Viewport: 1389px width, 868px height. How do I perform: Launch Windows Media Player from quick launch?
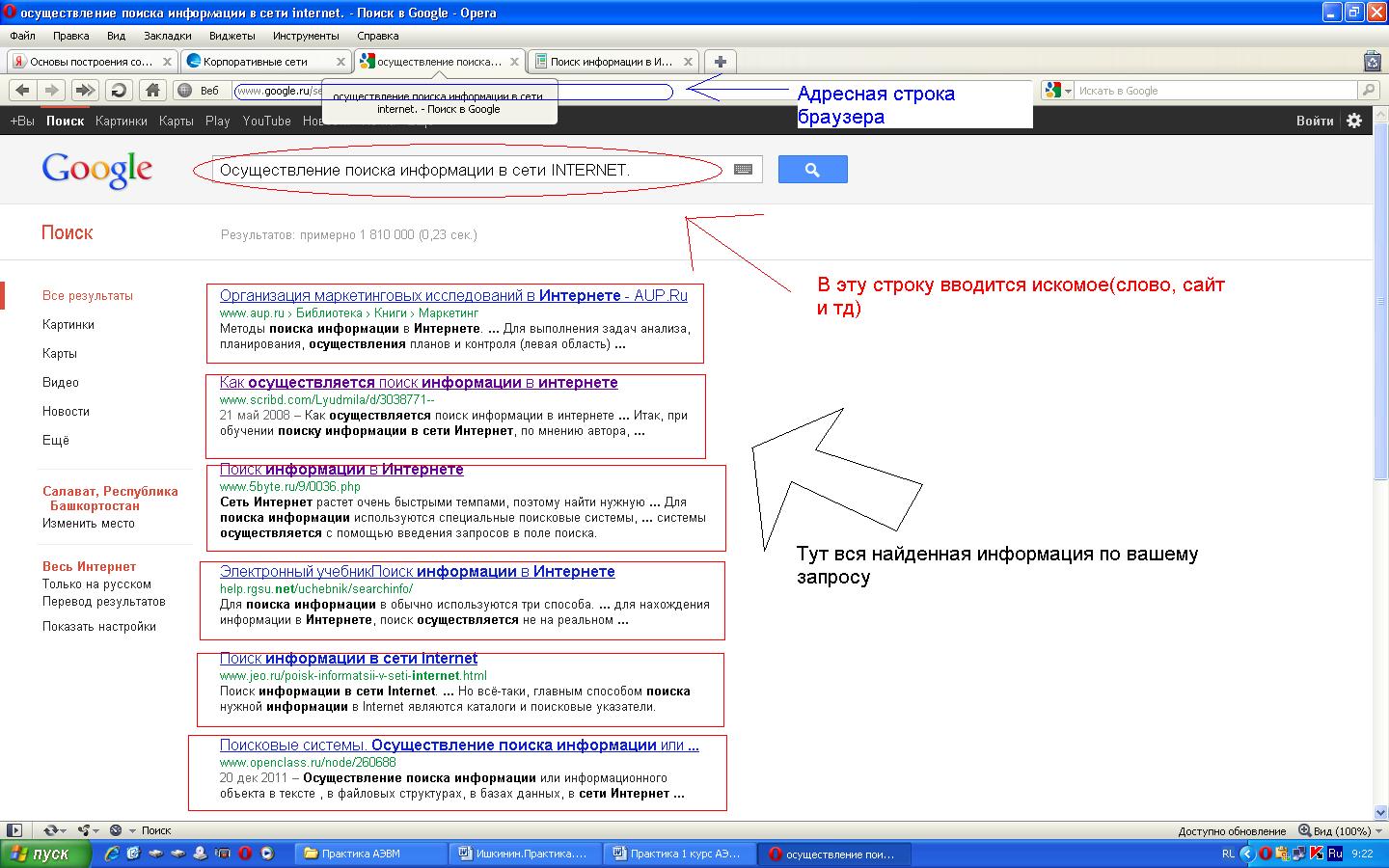pos(267,854)
